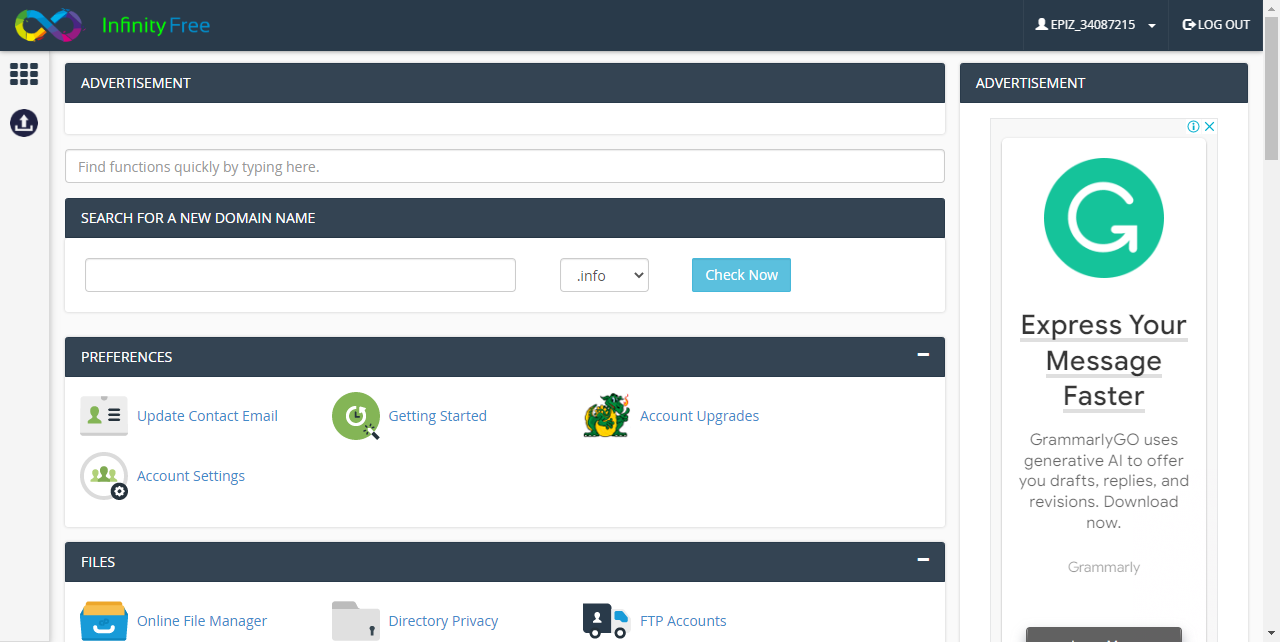Click the FTP Accounts truck icon
Image resolution: width=1280 pixels, height=642 pixels.
(x=607, y=621)
